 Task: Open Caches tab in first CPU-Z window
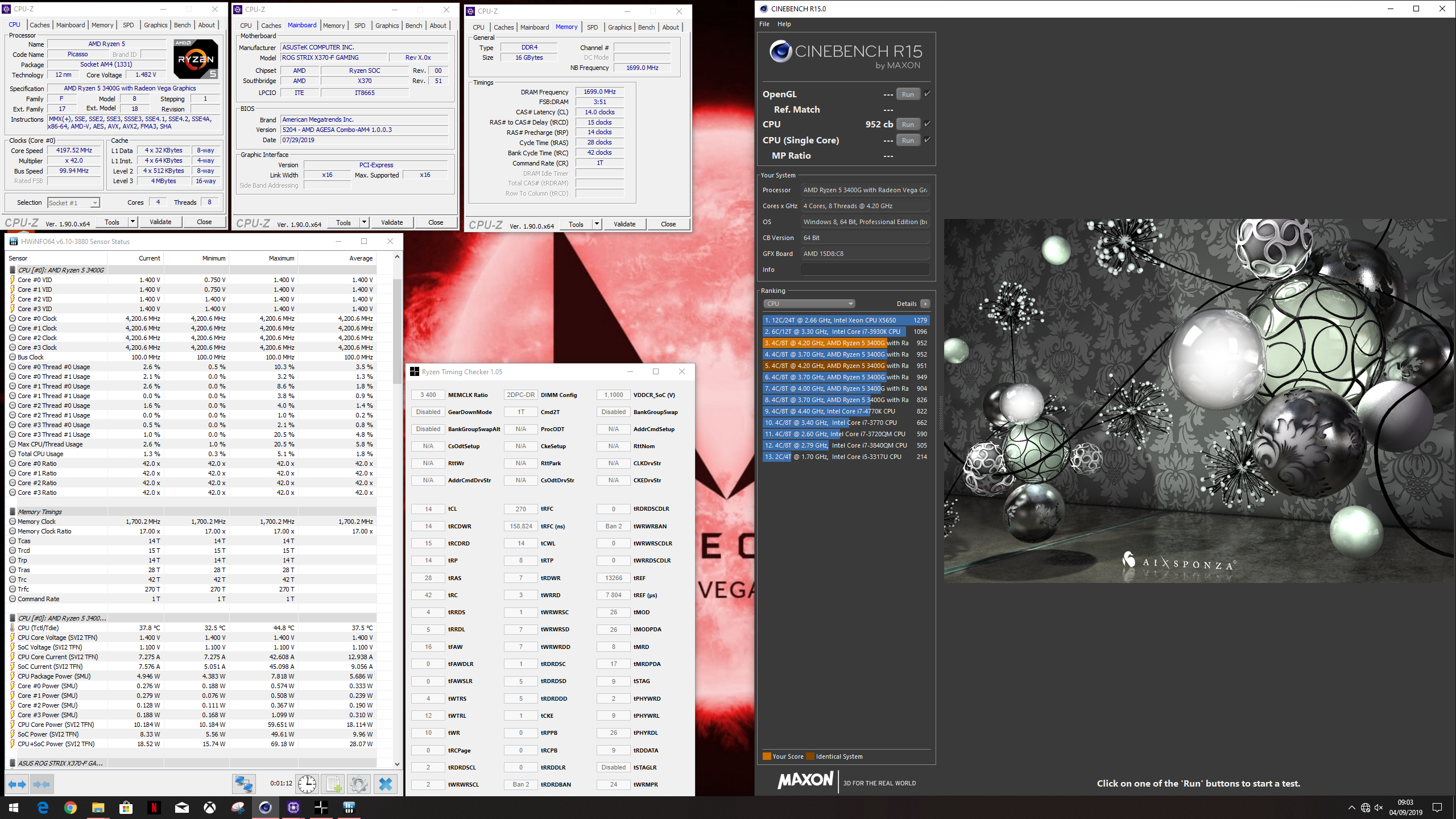[40, 25]
